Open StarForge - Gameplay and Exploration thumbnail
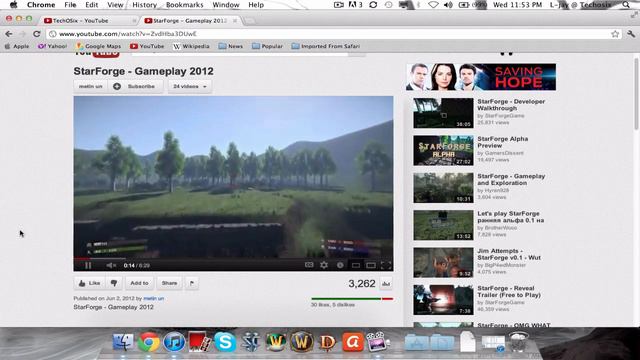640x360 pixels. [443, 188]
